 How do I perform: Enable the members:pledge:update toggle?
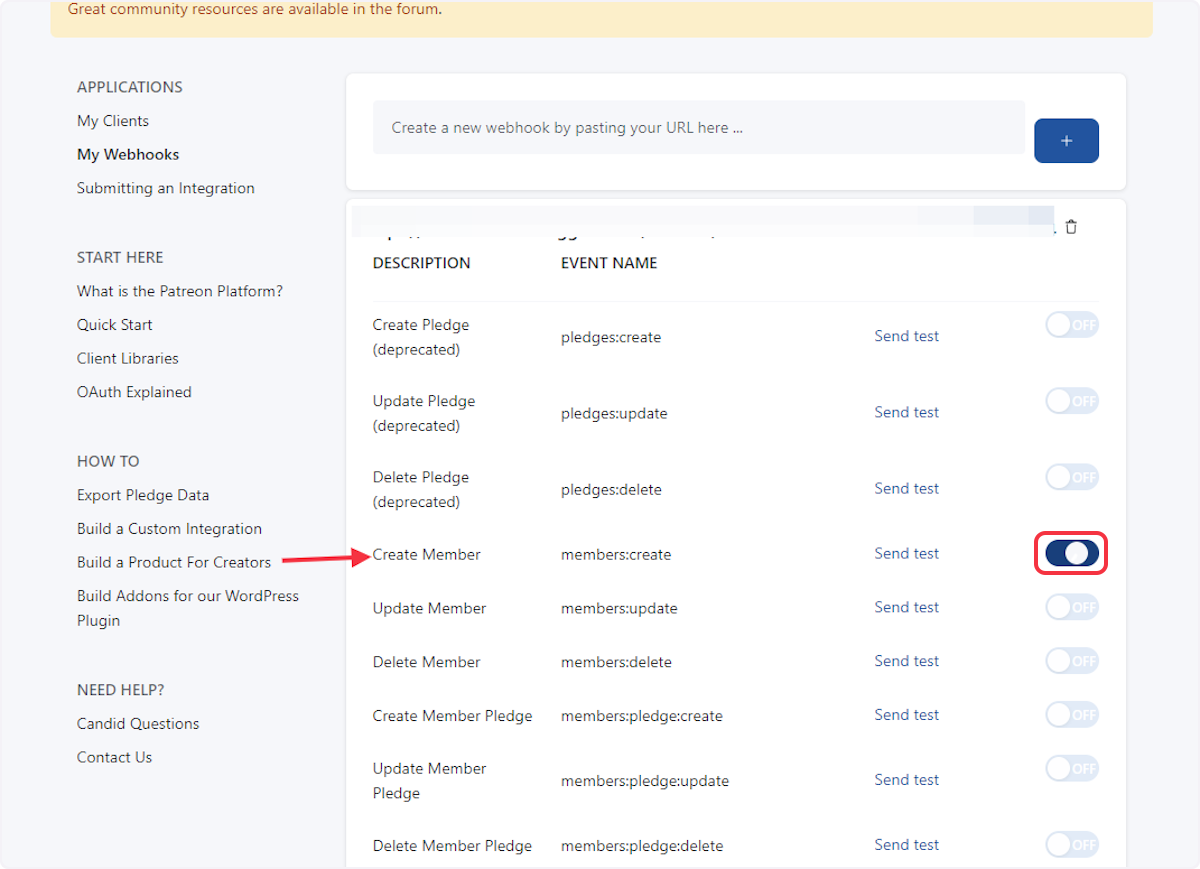(1071, 768)
